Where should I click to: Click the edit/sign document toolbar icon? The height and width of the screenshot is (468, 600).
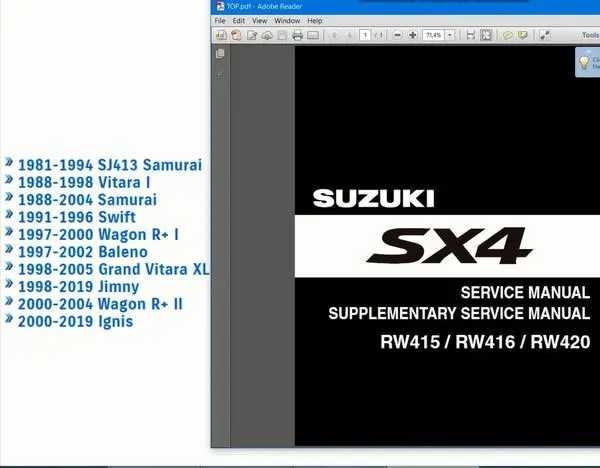252,35
